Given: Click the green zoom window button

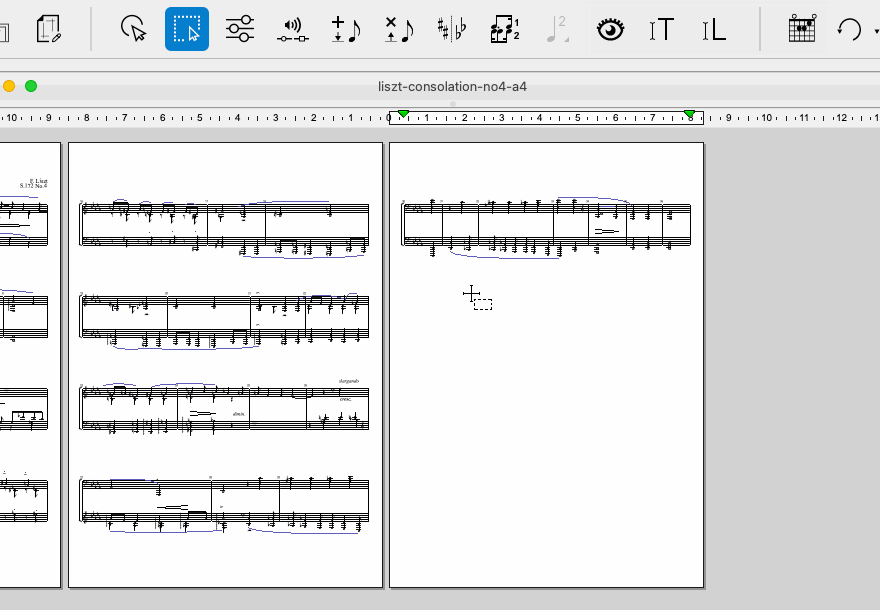Looking at the screenshot, I should (31, 86).
